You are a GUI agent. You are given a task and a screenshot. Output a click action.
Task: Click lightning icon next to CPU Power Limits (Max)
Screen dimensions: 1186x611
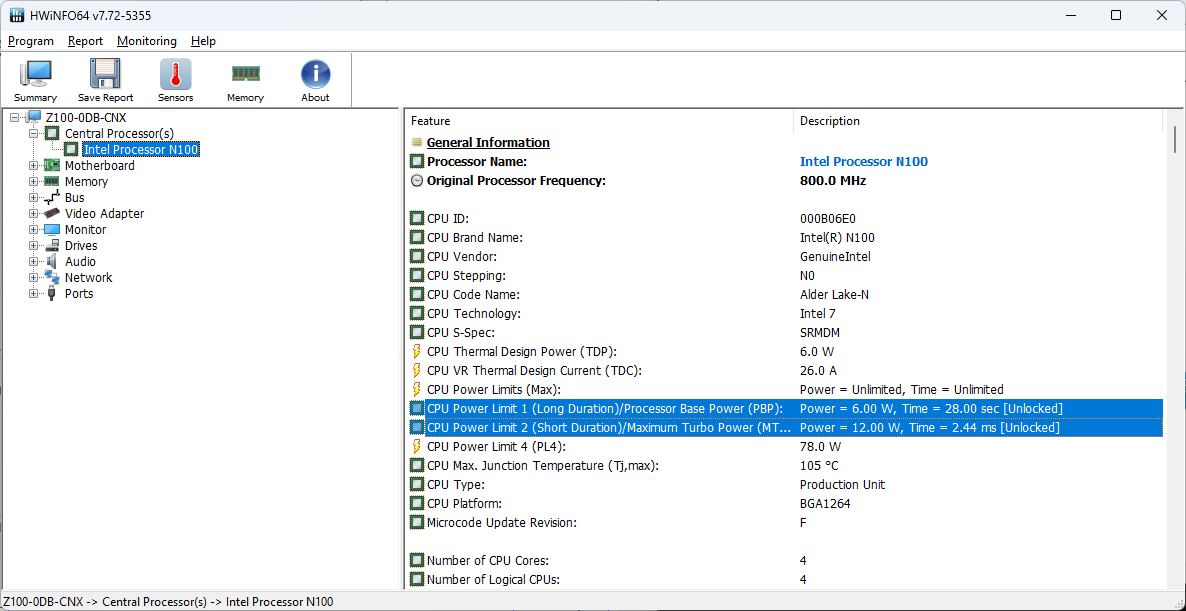pyautogui.click(x=416, y=389)
